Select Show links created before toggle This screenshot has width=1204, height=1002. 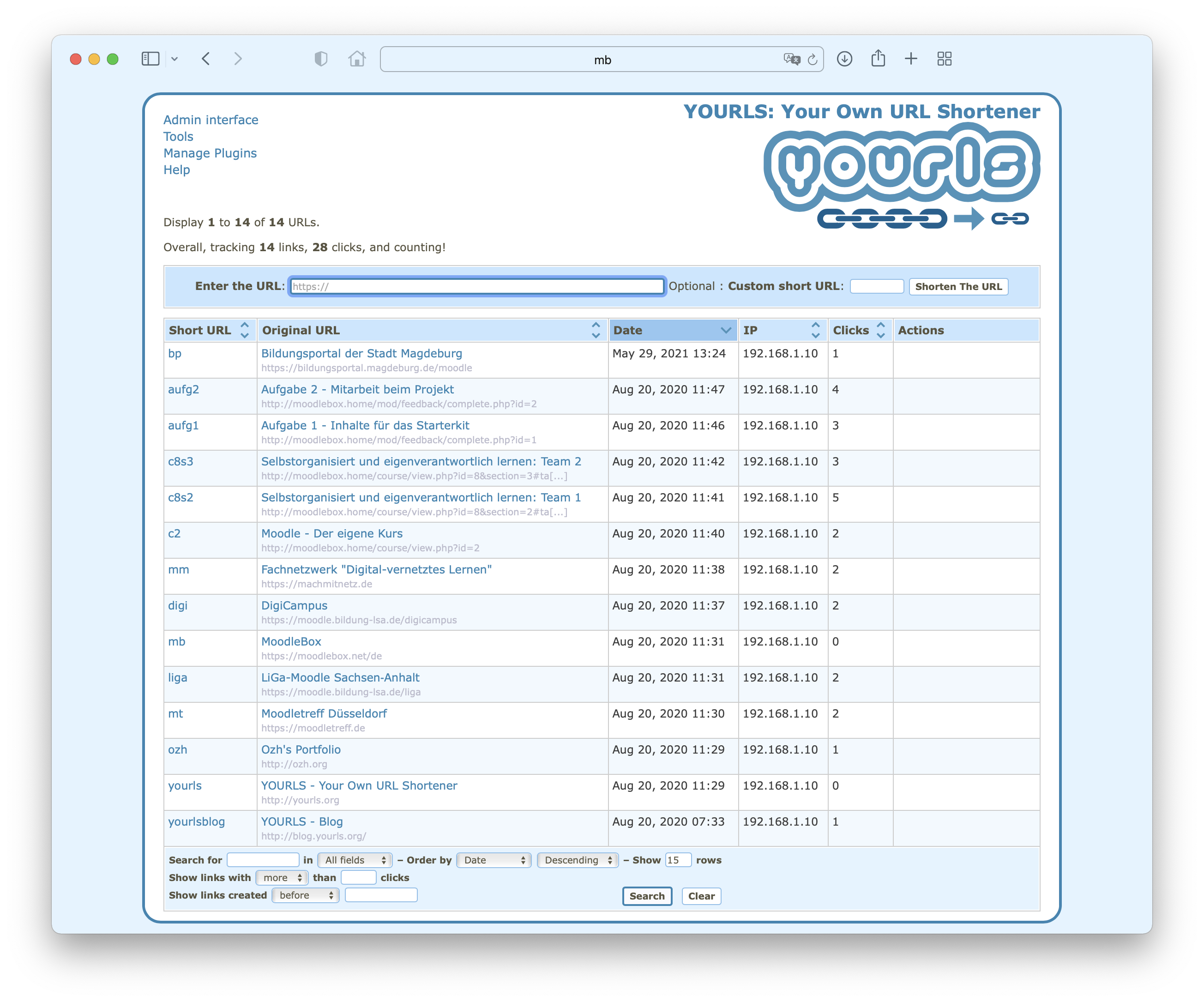pos(303,896)
